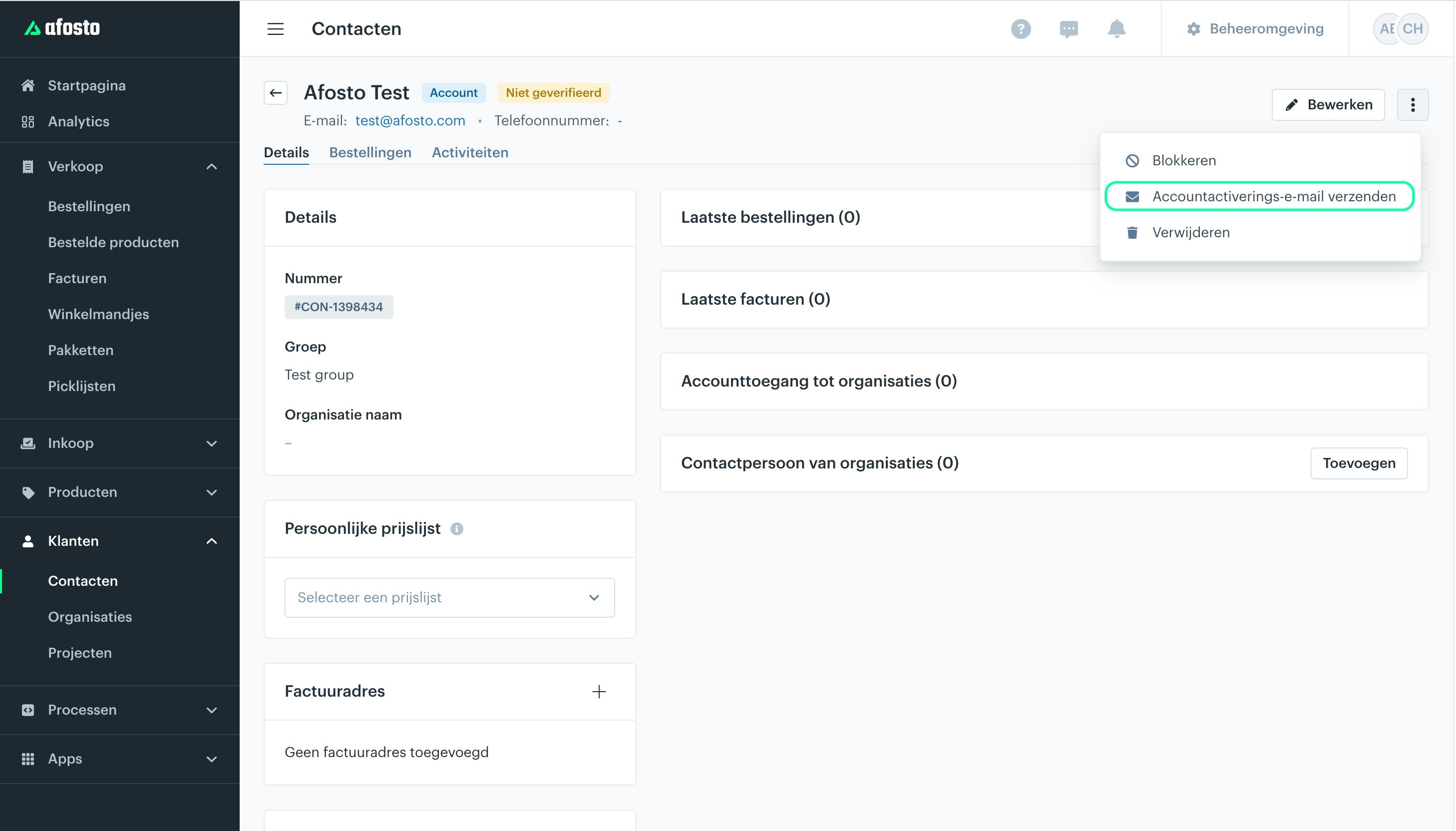Add a Factuuradres with the plus icon
Viewport: 1456px width, 831px height.
[x=599, y=692]
